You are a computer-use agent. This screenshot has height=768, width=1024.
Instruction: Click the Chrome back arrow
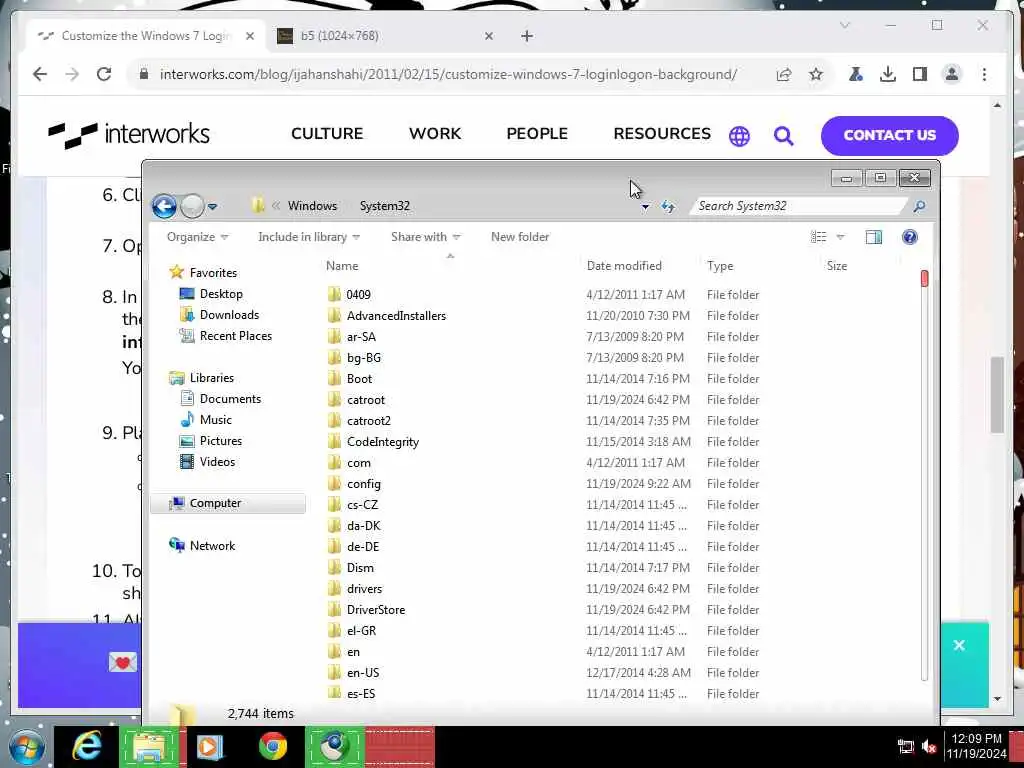[40, 74]
